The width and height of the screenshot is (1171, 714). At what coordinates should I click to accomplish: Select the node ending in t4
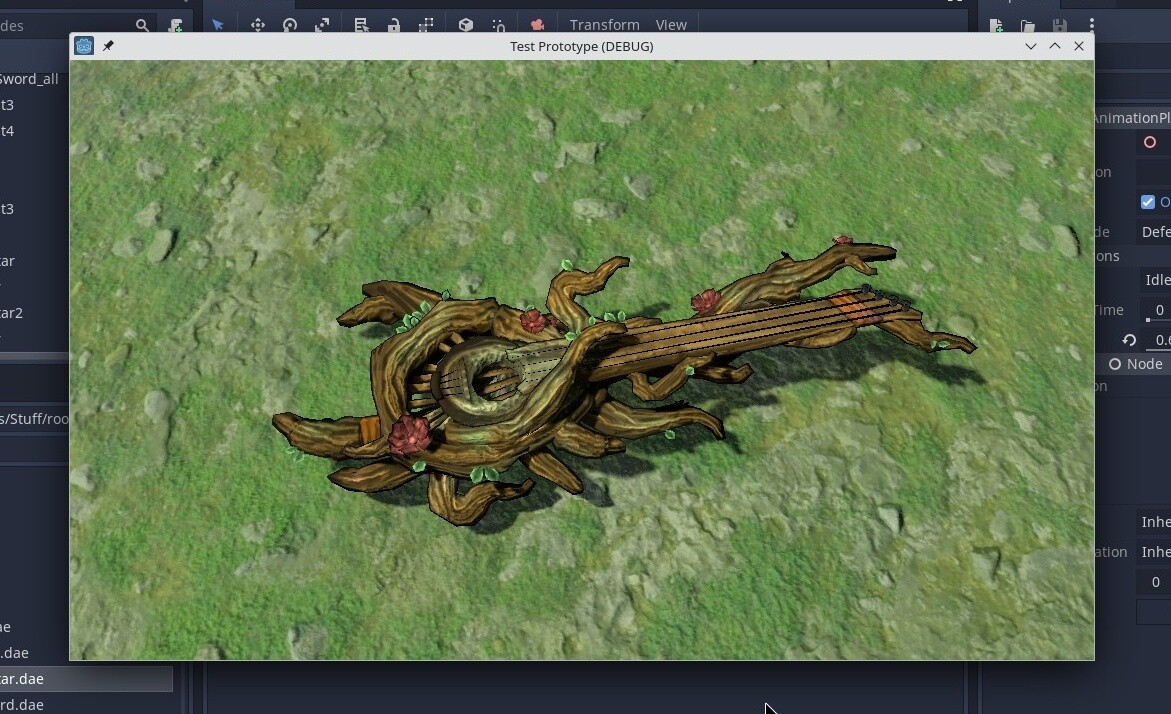(x=7, y=131)
